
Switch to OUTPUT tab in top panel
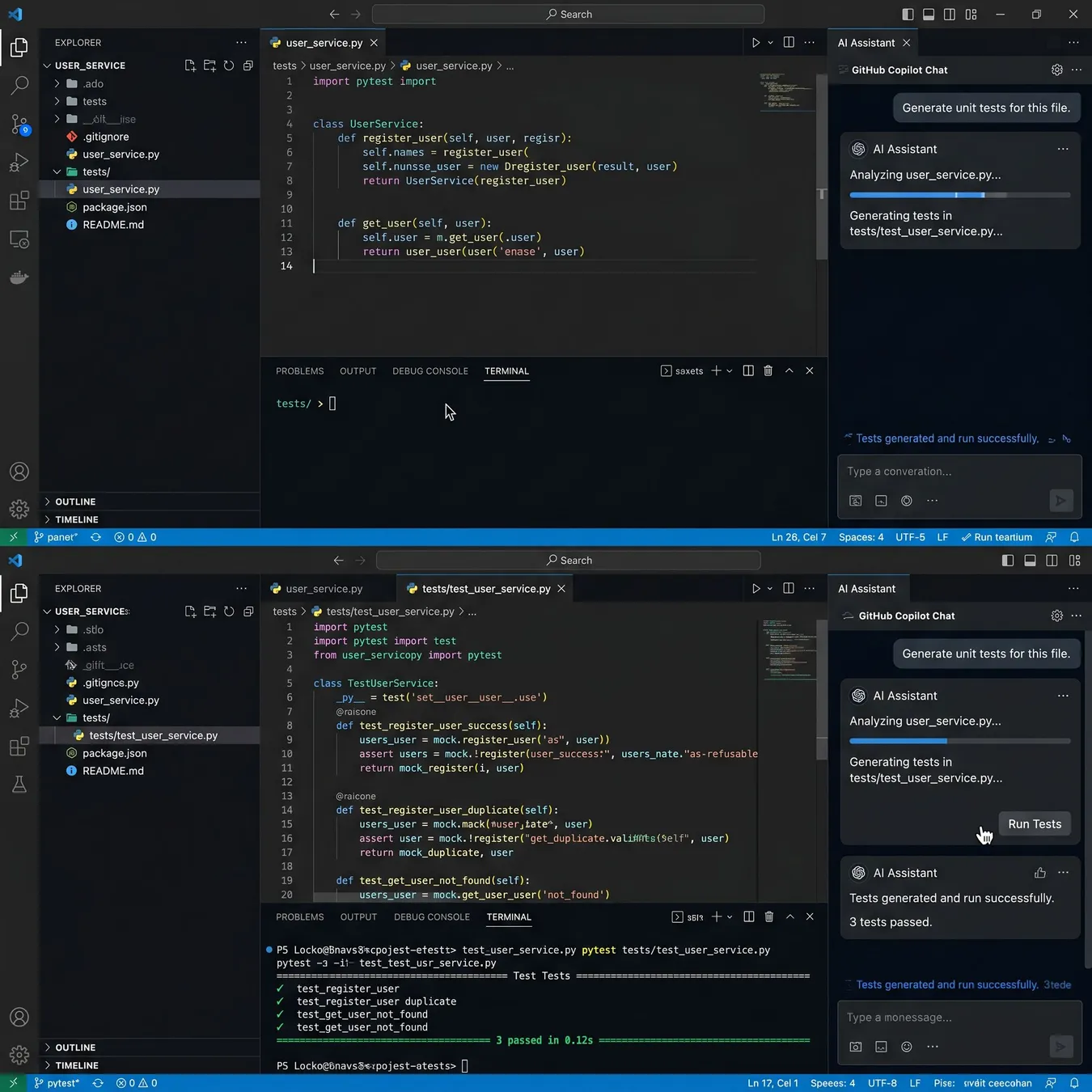[x=358, y=371]
